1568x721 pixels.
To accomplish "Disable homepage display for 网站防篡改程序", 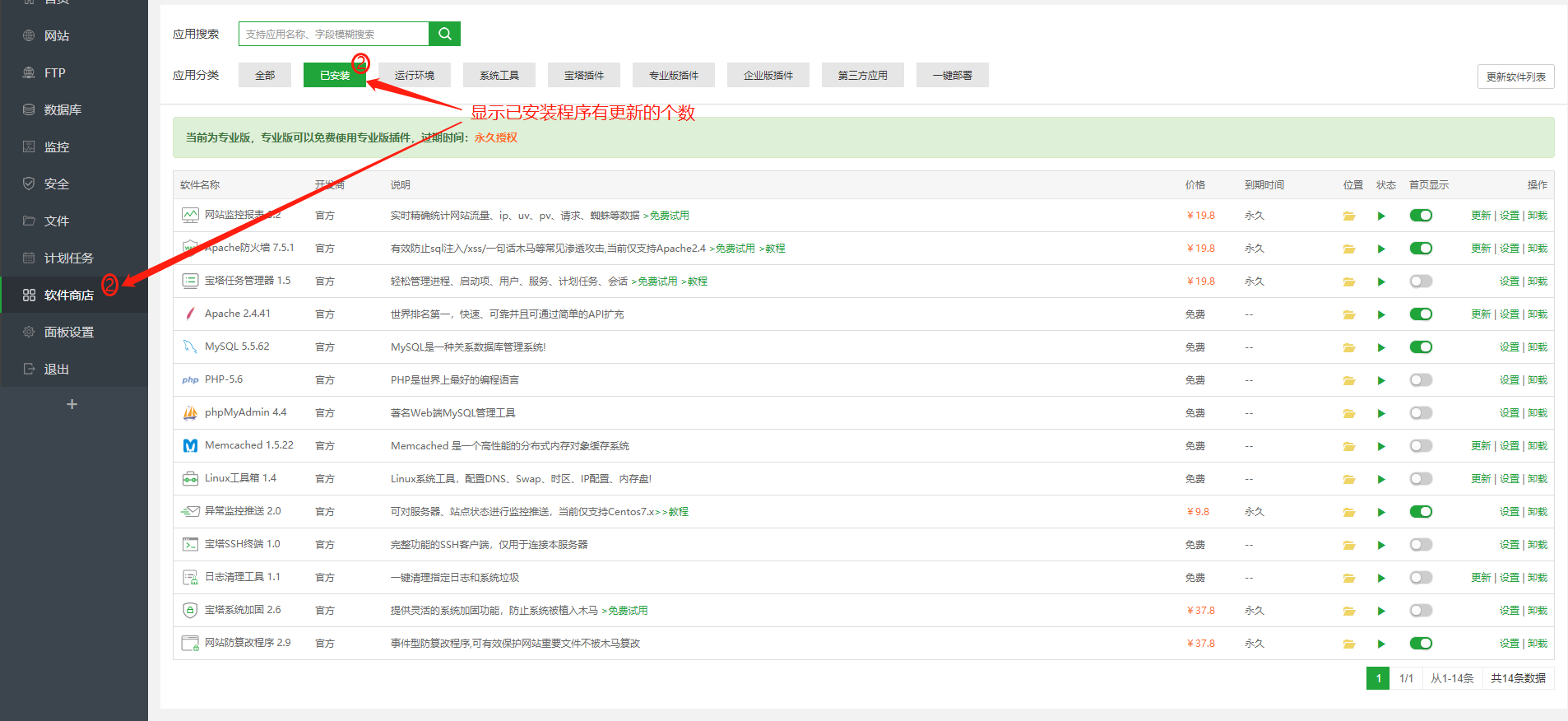I will click(1421, 644).
